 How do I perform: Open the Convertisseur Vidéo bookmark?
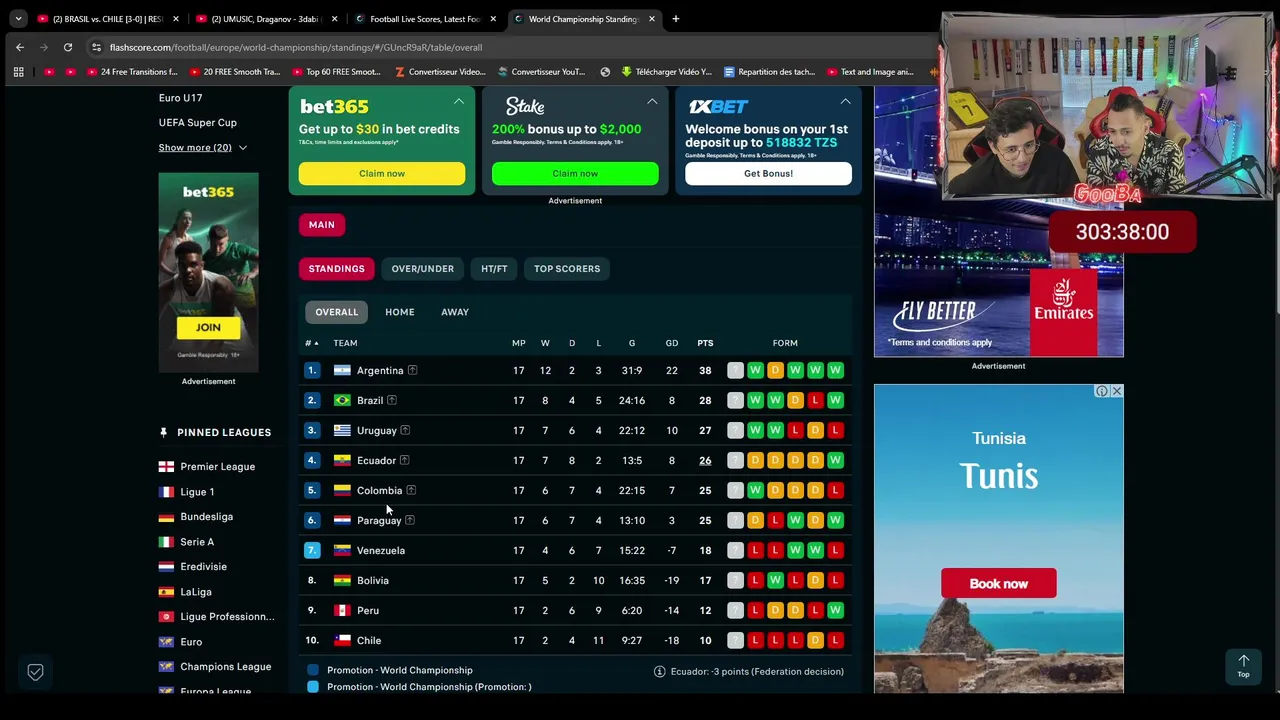pyautogui.click(x=440, y=72)
